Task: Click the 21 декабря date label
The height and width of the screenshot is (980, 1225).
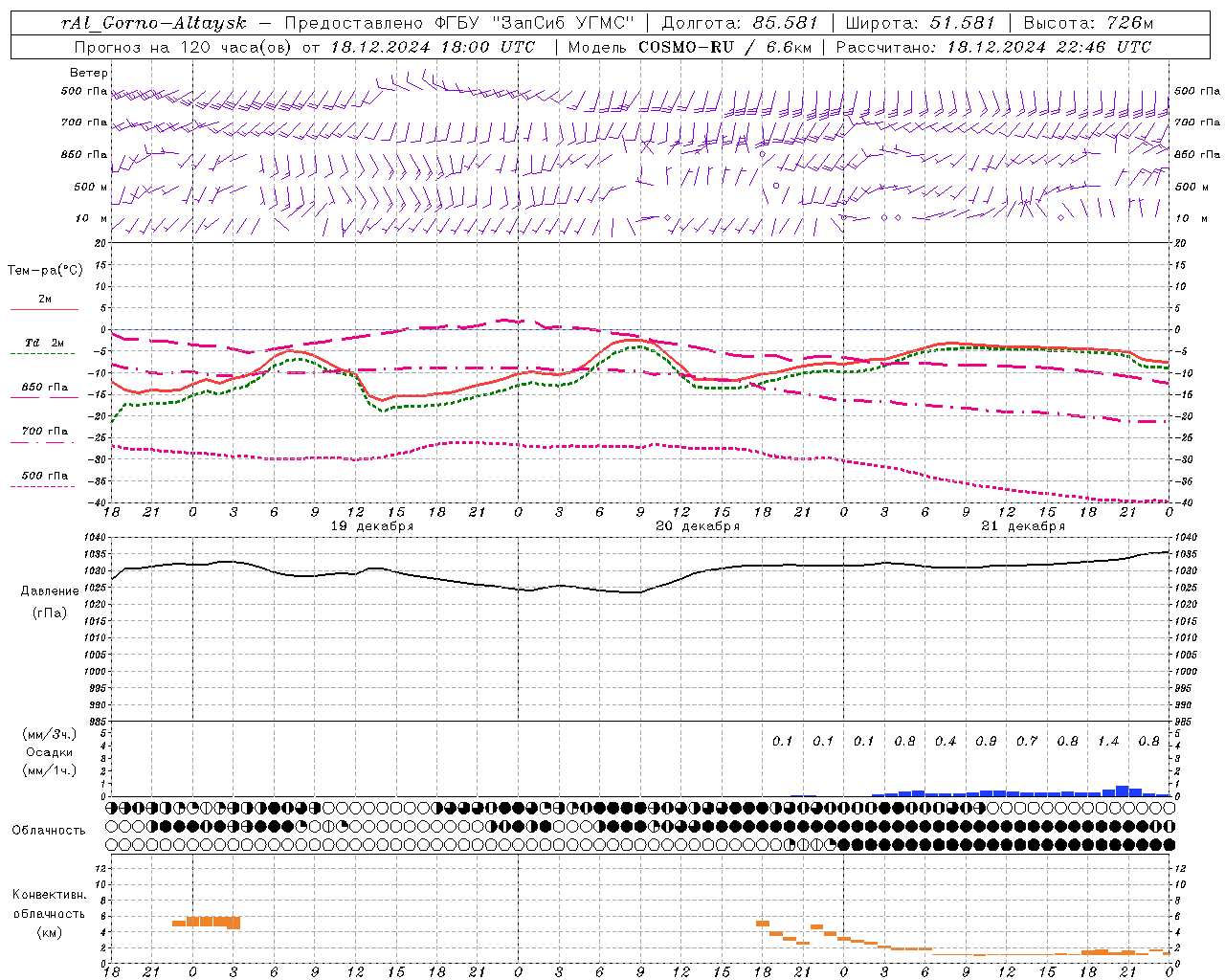Action: click(x=1023, y=526)
